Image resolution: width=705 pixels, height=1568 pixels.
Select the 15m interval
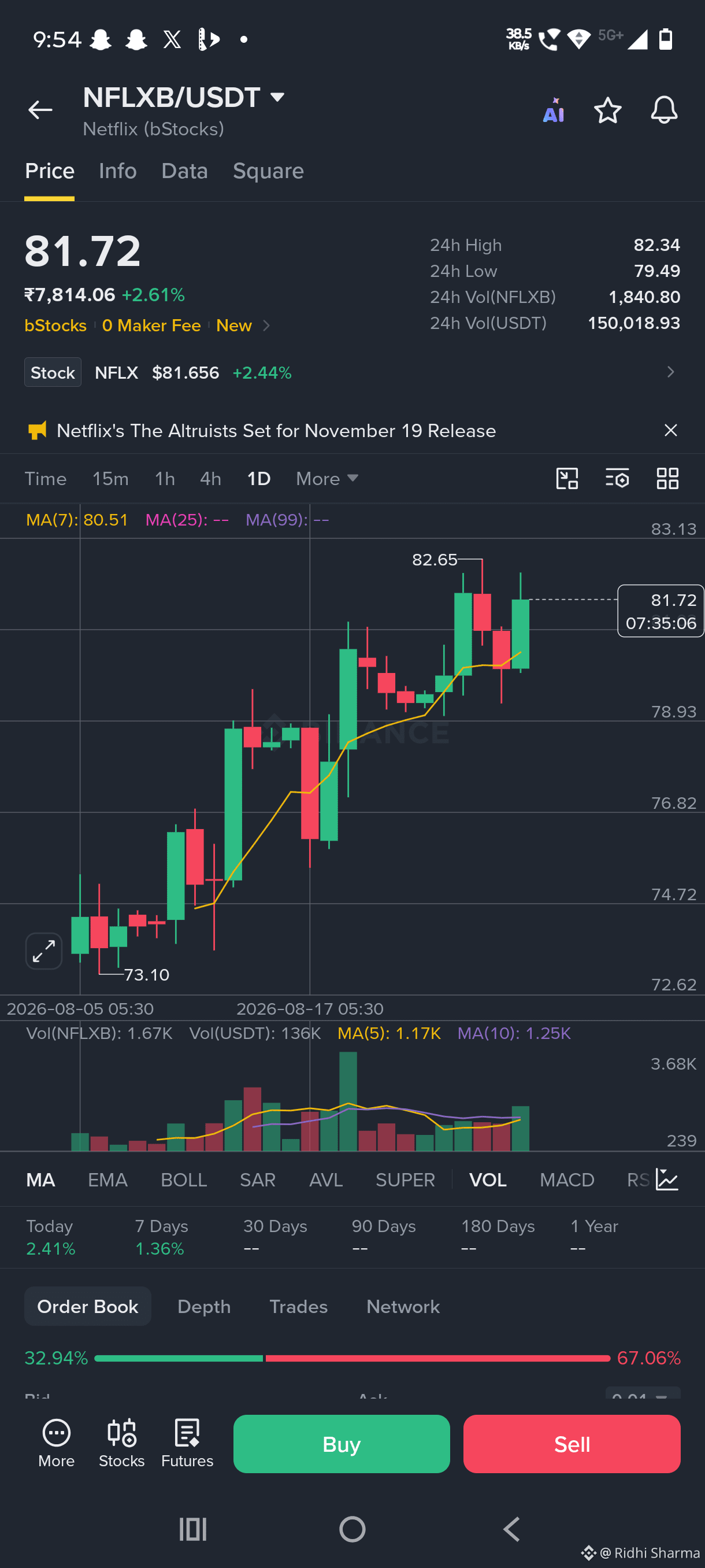coord(110,479)
